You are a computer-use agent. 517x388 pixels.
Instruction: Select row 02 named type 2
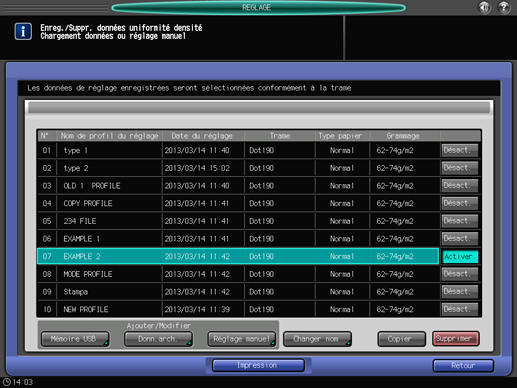(x=238, y=168)
